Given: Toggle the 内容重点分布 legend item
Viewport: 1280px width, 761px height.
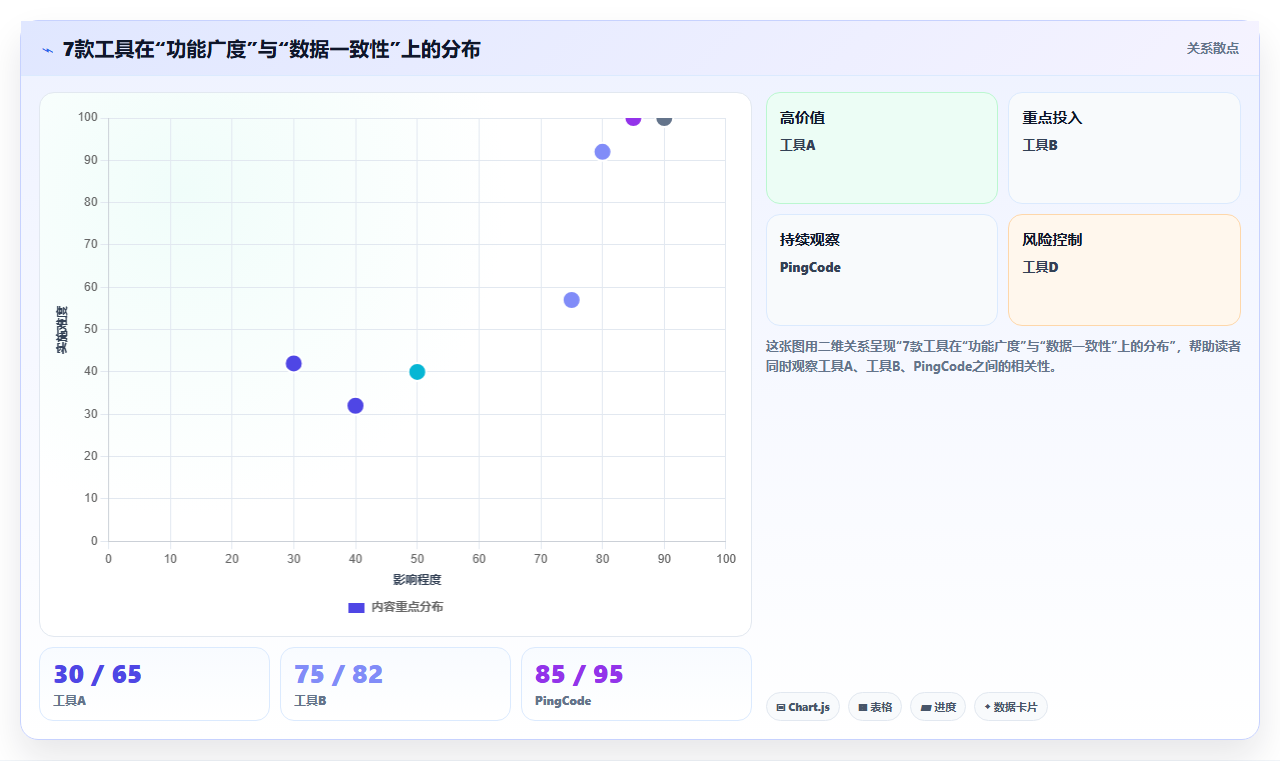Looking at the screenshot, I should coord(395,607).
